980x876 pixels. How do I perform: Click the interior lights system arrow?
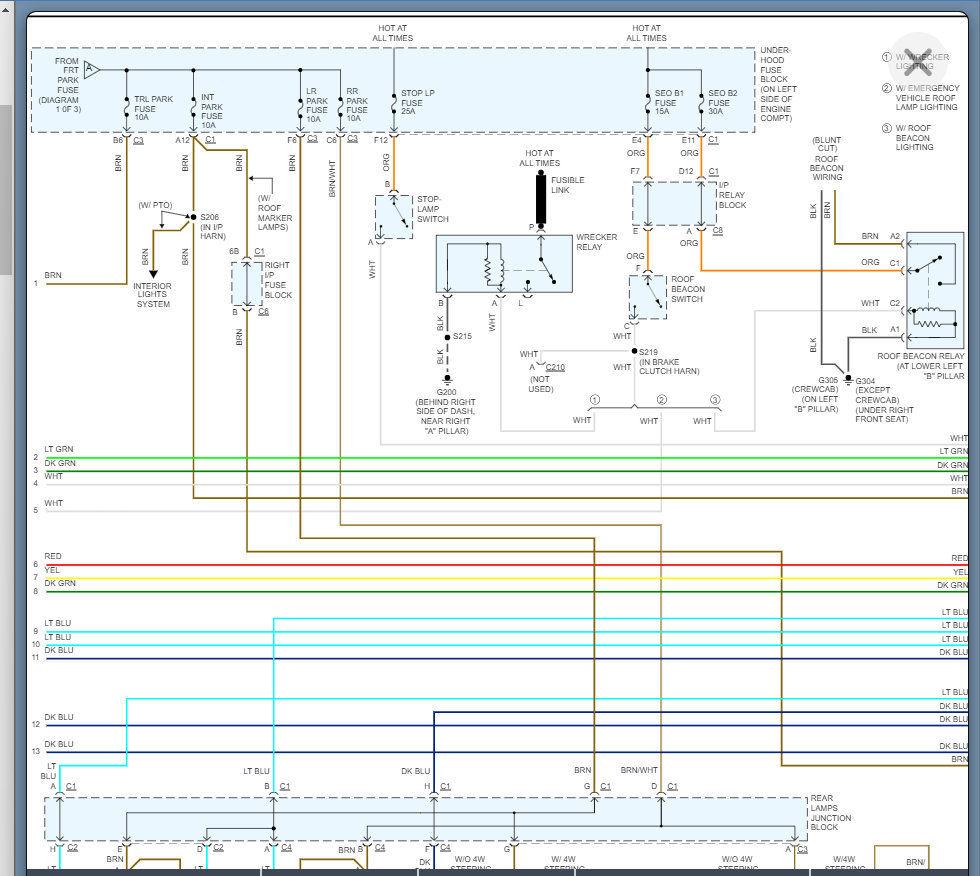click(152, 269)
